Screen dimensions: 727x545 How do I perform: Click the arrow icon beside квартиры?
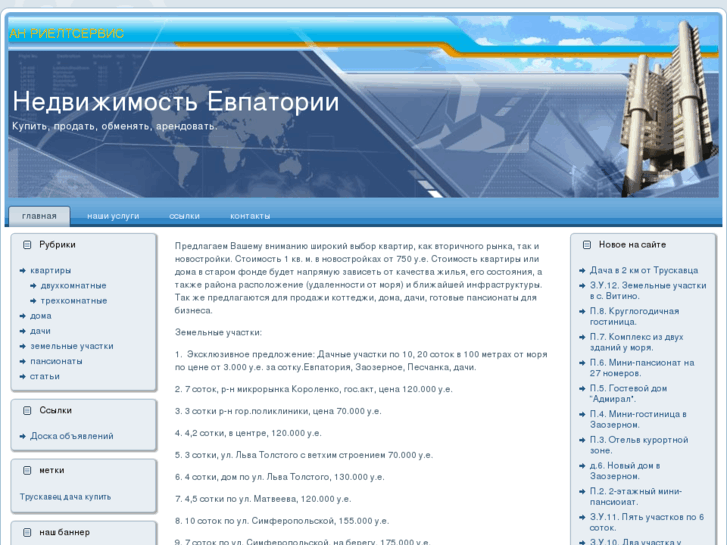click(x=22, y=270)
